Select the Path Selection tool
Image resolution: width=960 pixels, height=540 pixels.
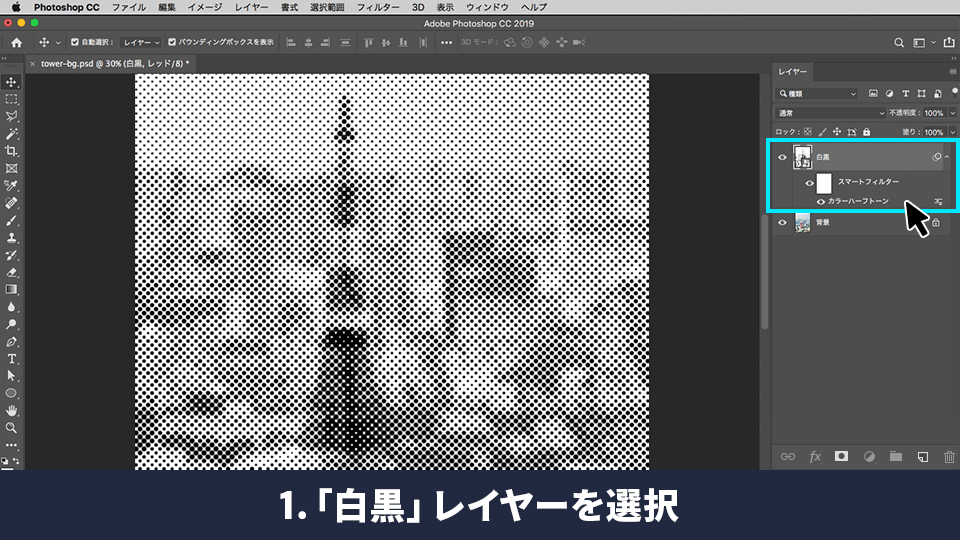11,376
